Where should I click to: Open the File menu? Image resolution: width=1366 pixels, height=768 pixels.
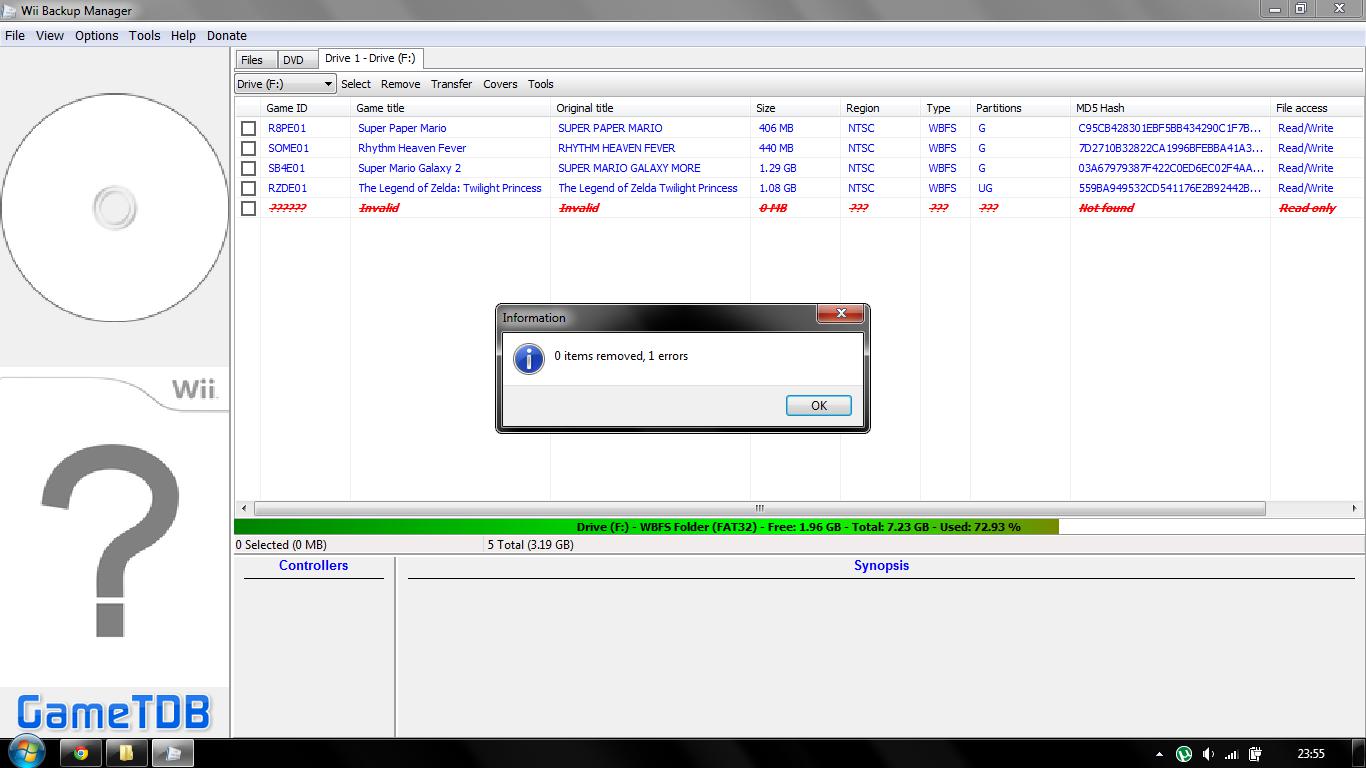coord(15,35)
